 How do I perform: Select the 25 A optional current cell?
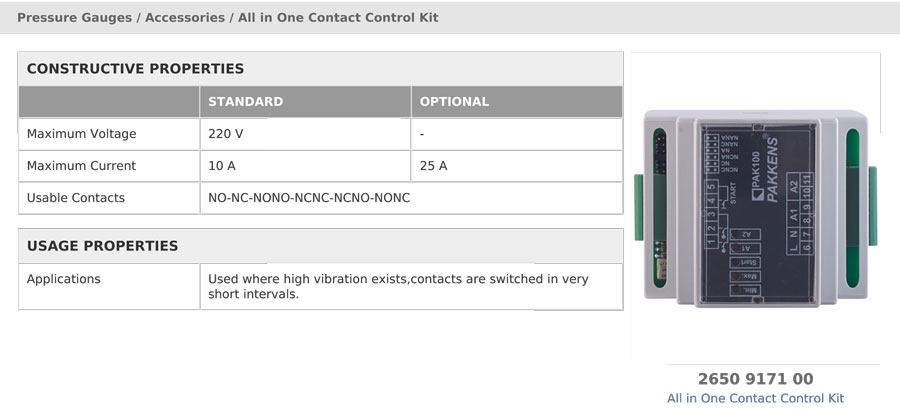pos(517,166)
